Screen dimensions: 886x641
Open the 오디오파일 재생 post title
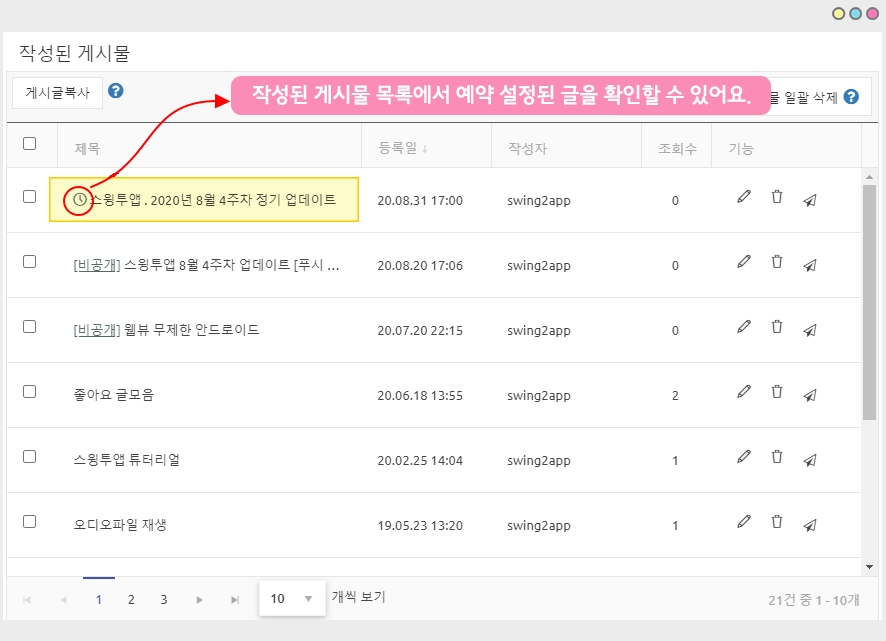(x=120, y=524)
